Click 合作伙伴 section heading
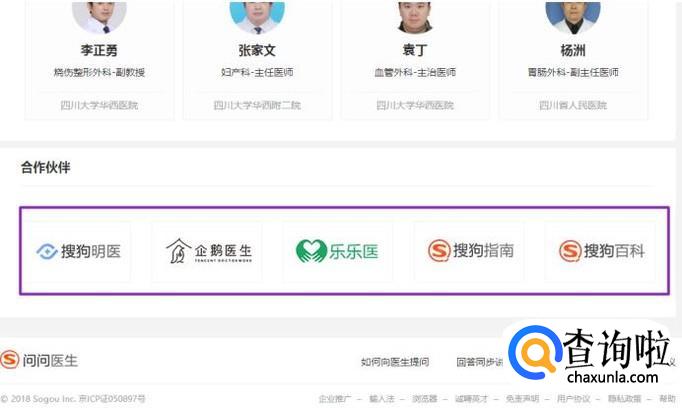The height and width of the screenshot is (408, 682). tap(46, 167)
